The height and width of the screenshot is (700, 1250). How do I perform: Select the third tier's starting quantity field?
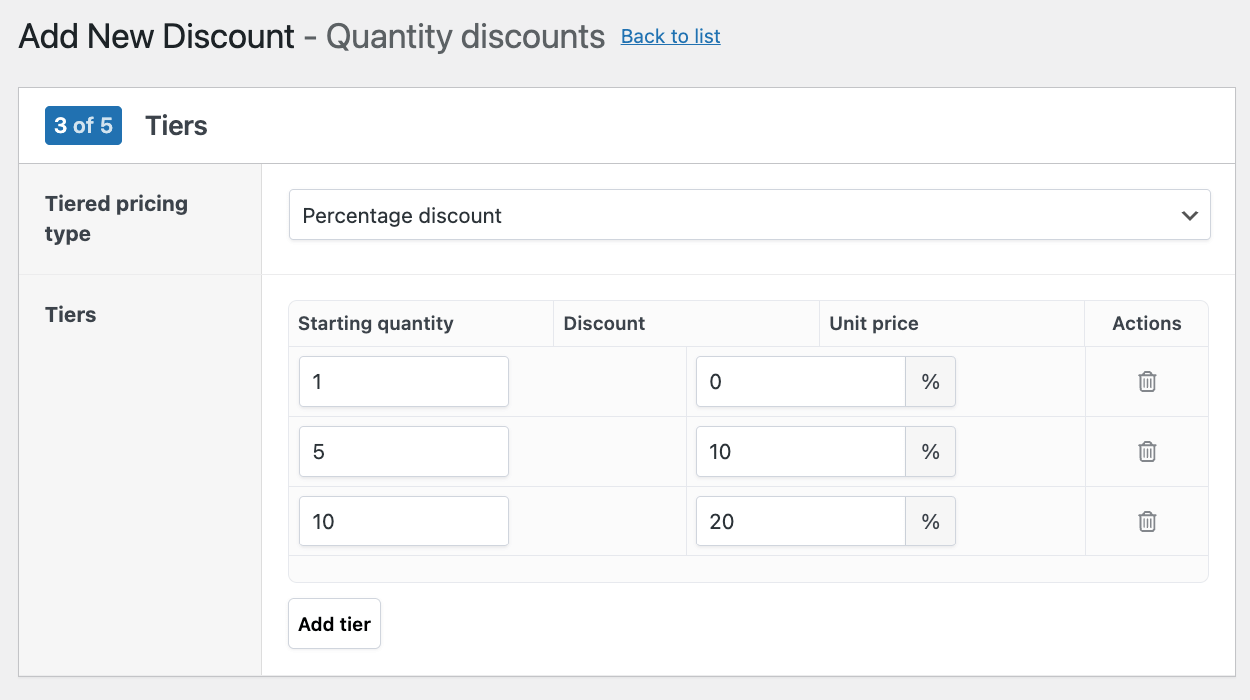pyautogui.click(x=403, y=522)
